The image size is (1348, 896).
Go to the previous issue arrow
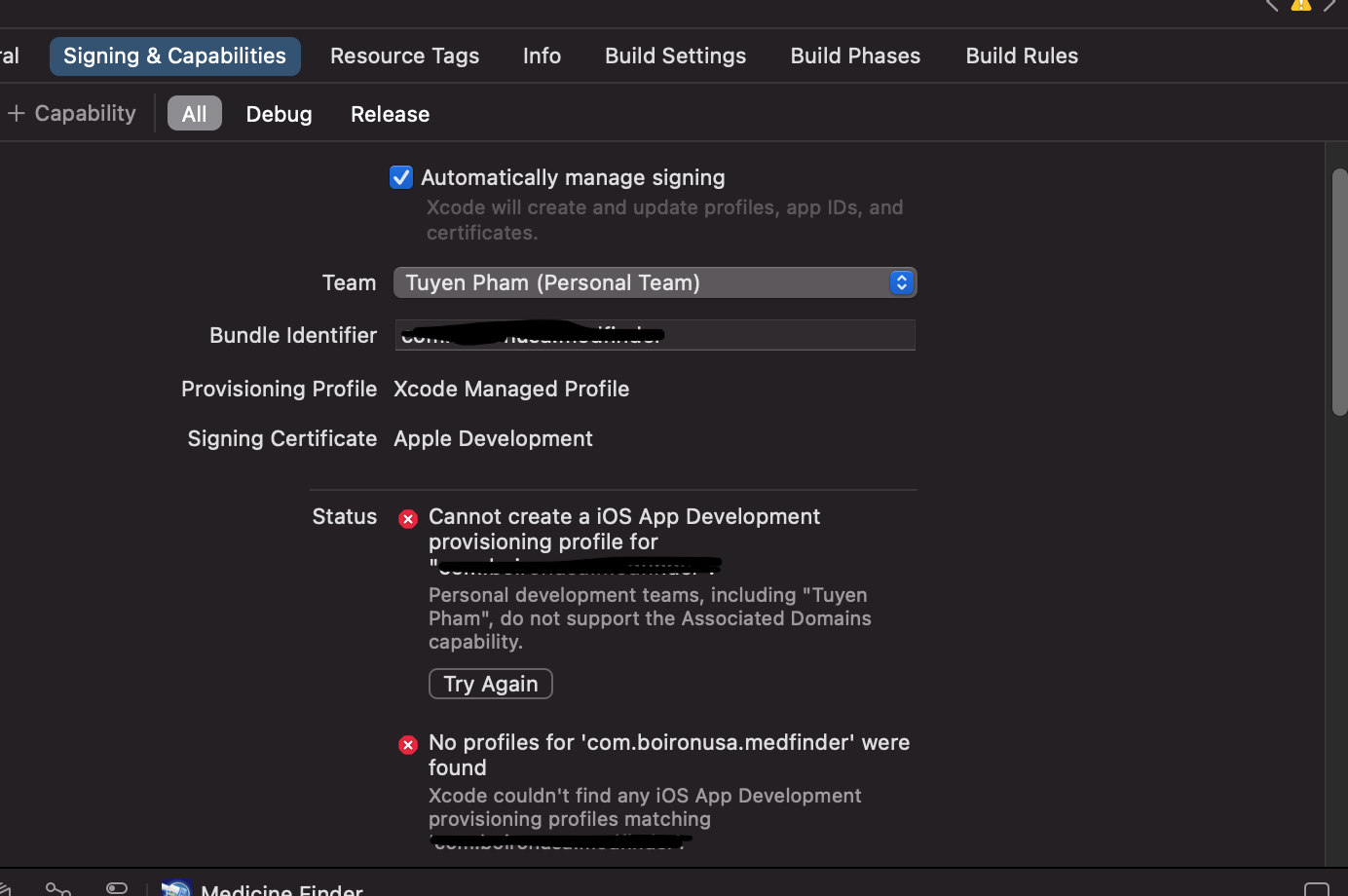coord(1272,5)
